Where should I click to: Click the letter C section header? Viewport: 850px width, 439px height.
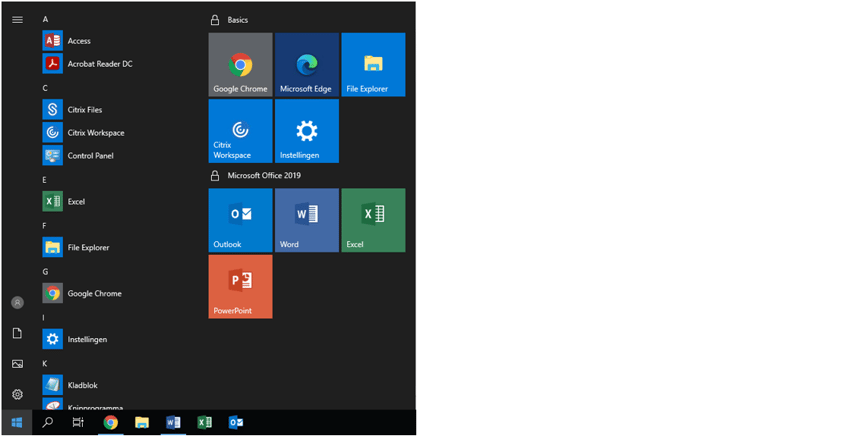click(45, 88)
